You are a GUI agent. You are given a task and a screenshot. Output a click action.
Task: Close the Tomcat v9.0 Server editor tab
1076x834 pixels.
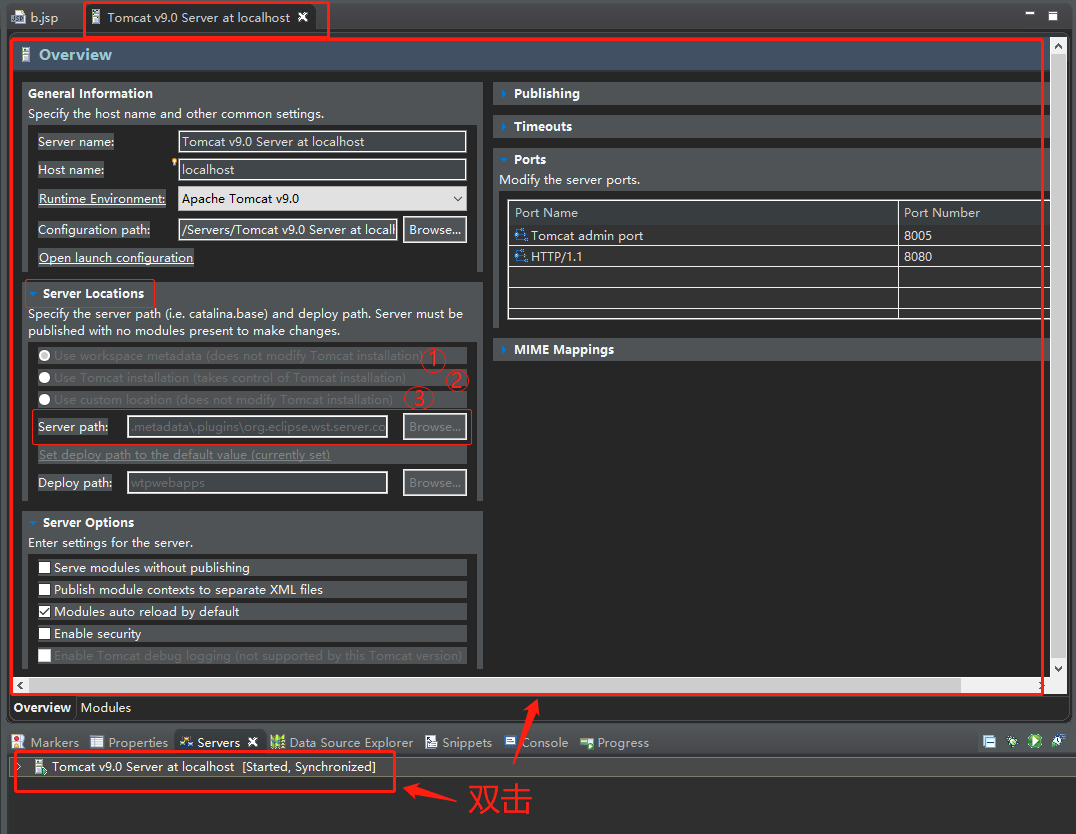coord(303,17)
